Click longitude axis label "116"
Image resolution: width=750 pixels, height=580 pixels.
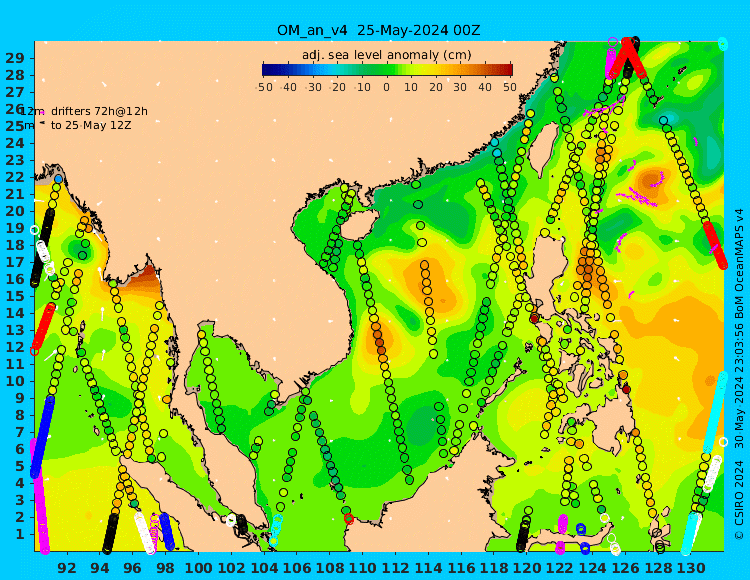click(461, 568)
